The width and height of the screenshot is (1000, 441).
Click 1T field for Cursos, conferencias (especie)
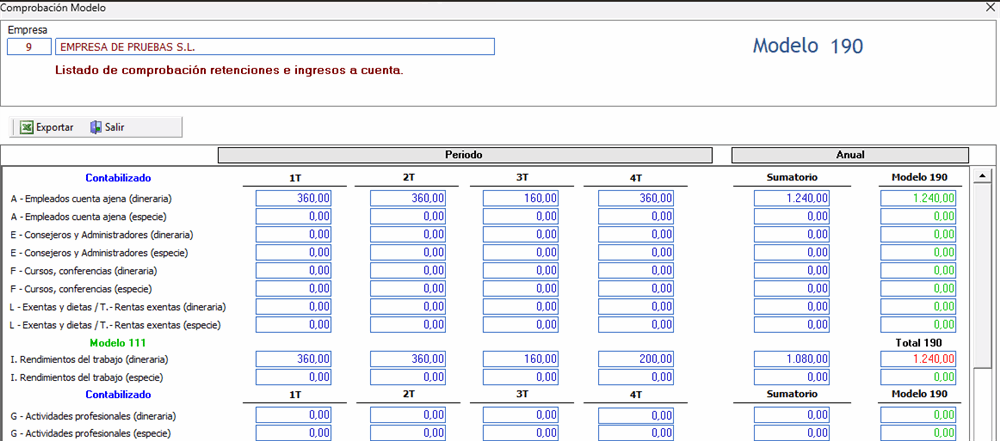coord(294,289)
